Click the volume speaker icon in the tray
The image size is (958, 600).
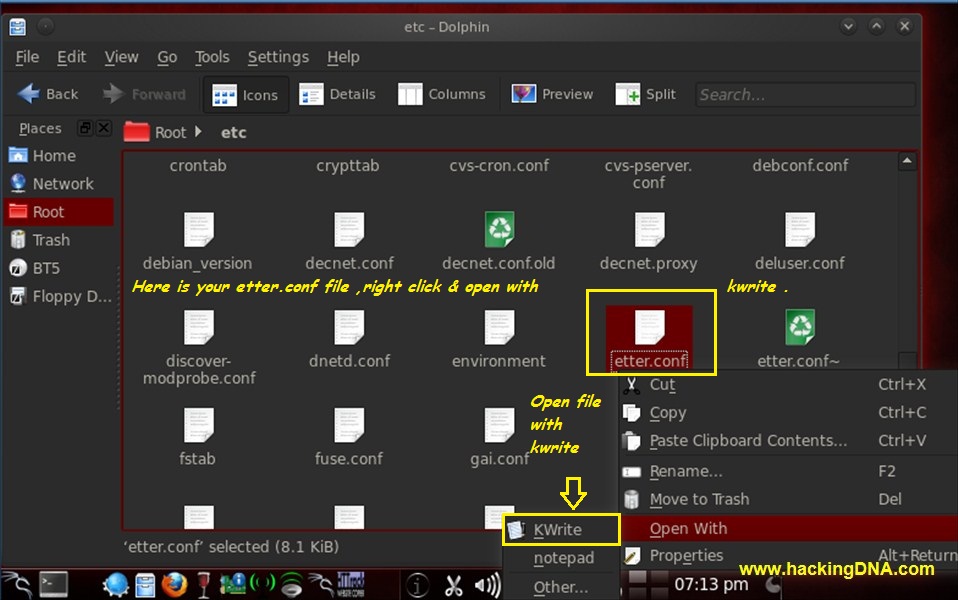[486, 582]
